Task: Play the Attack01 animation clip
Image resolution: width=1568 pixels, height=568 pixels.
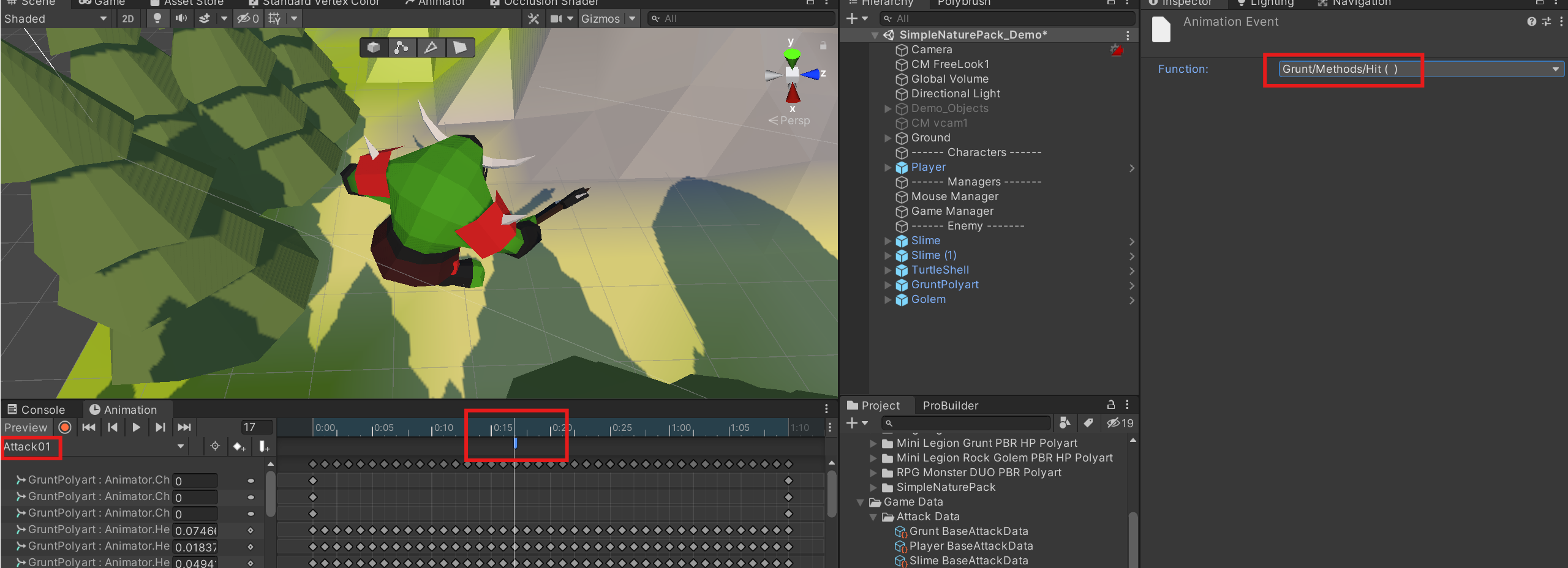Action: tap(137, 427)
